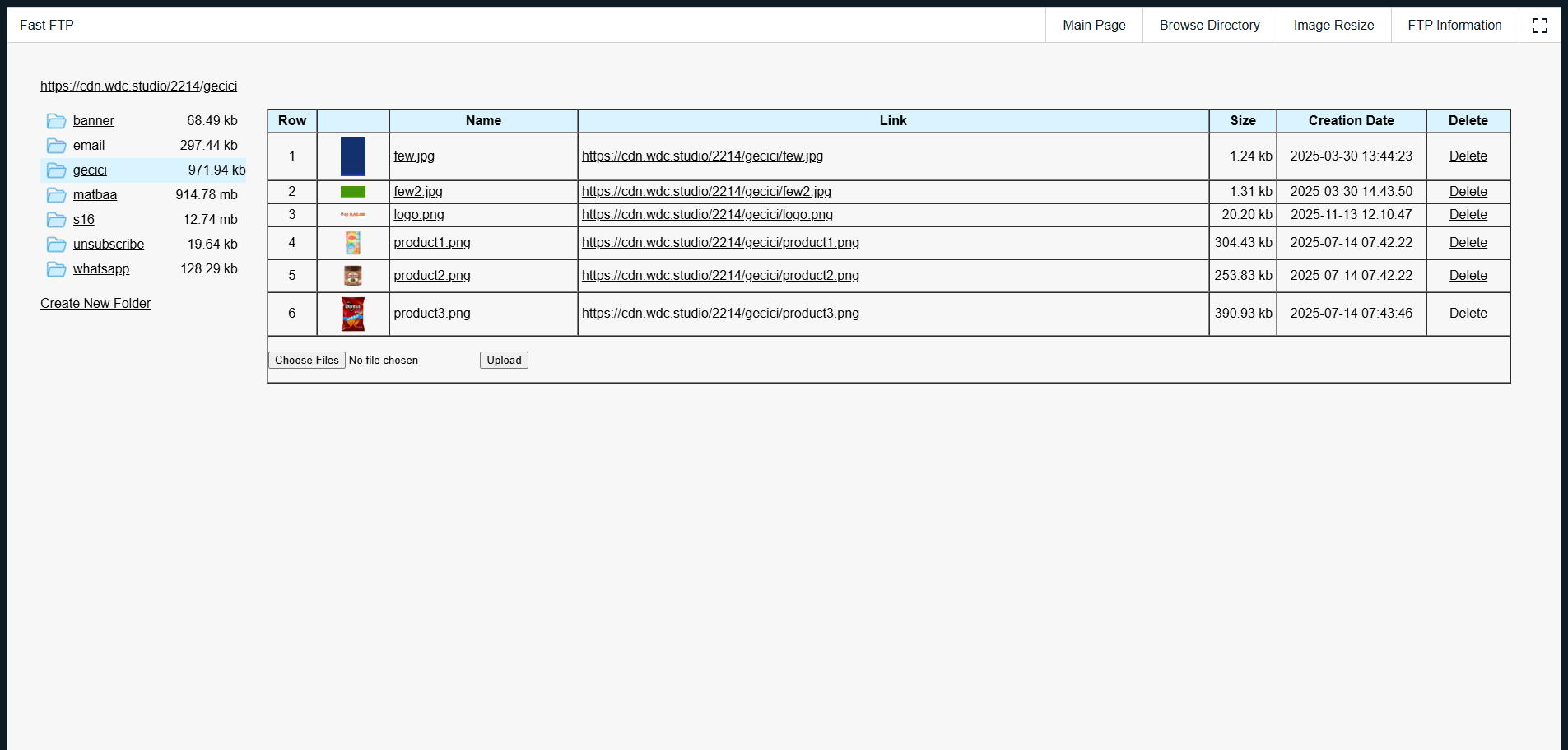This screenshot has height=750, width=1568.
Task: Open the few.jpg file name
Action: 414,156
